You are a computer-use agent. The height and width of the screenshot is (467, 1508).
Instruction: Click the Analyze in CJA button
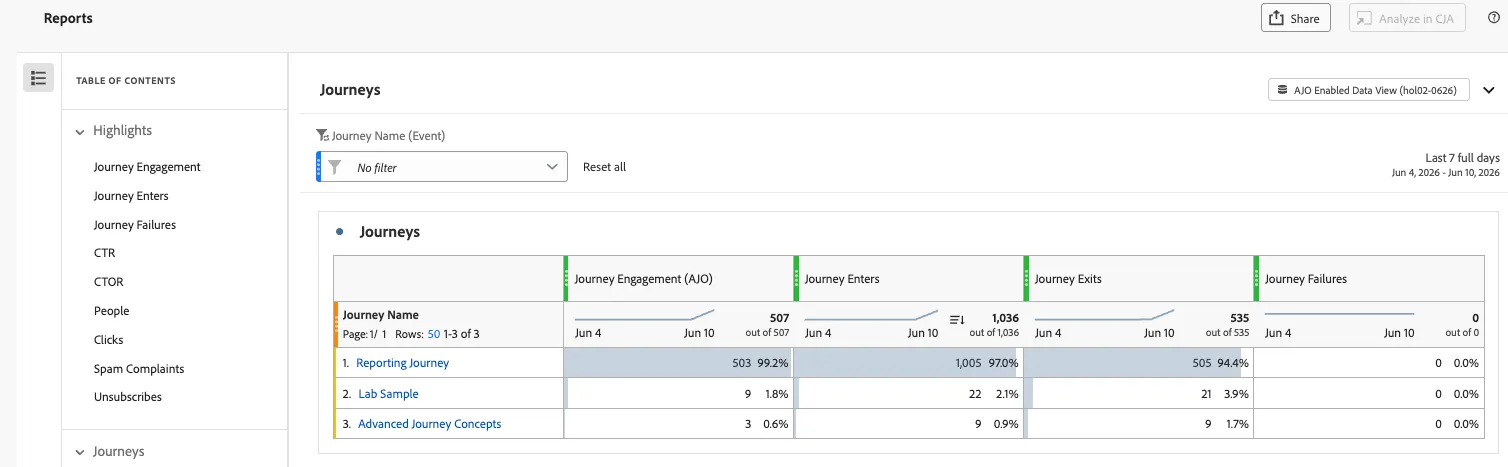(1406, 18)
